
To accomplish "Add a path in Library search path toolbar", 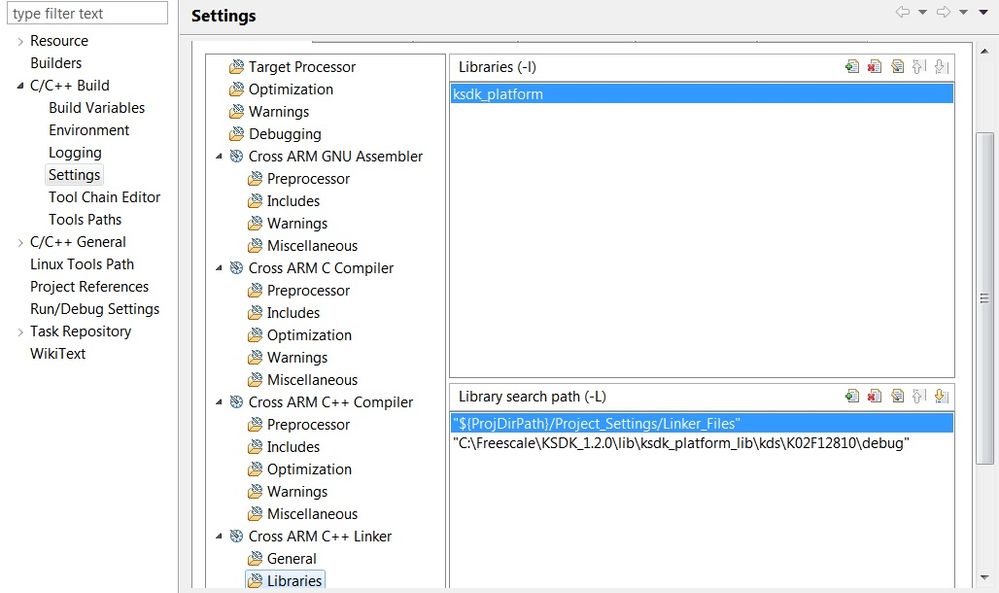I will [852, 396].
